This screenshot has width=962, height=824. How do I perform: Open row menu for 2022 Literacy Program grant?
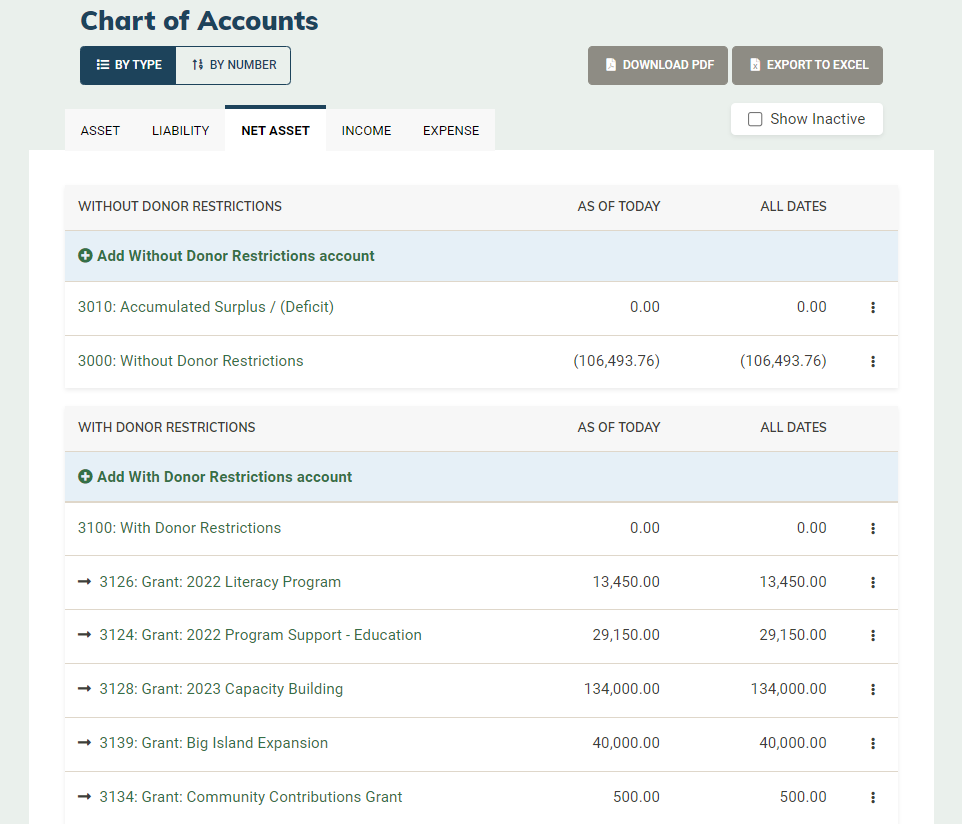point(873,583)
